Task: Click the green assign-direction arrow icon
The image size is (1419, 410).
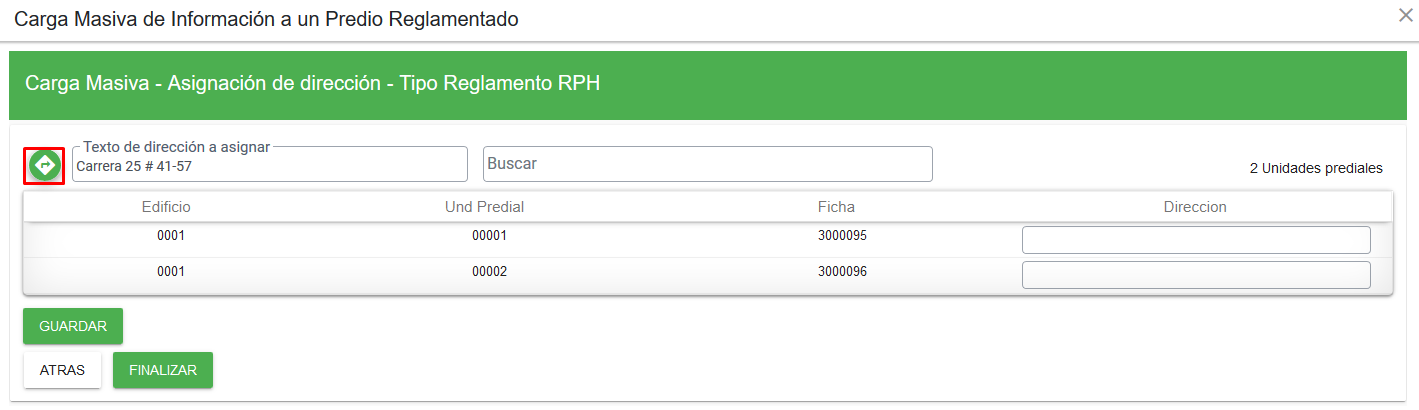Action: click(x=44, y=165)
